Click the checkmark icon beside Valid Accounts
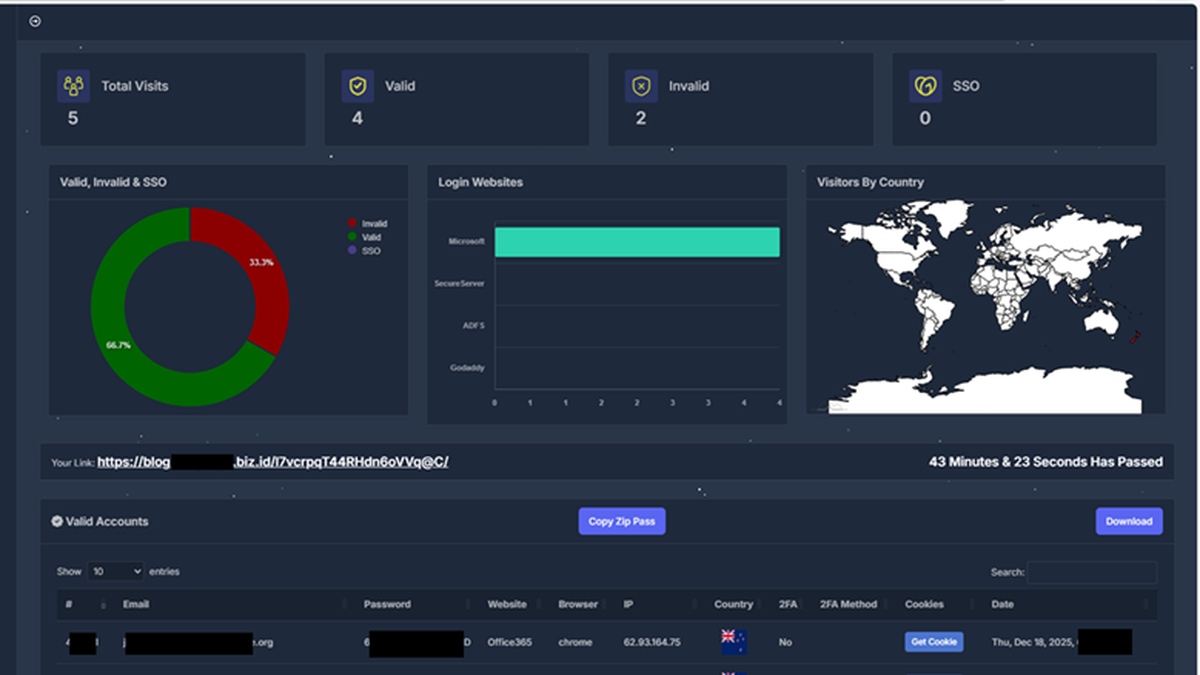1200x675 pixels. (57, 521)
